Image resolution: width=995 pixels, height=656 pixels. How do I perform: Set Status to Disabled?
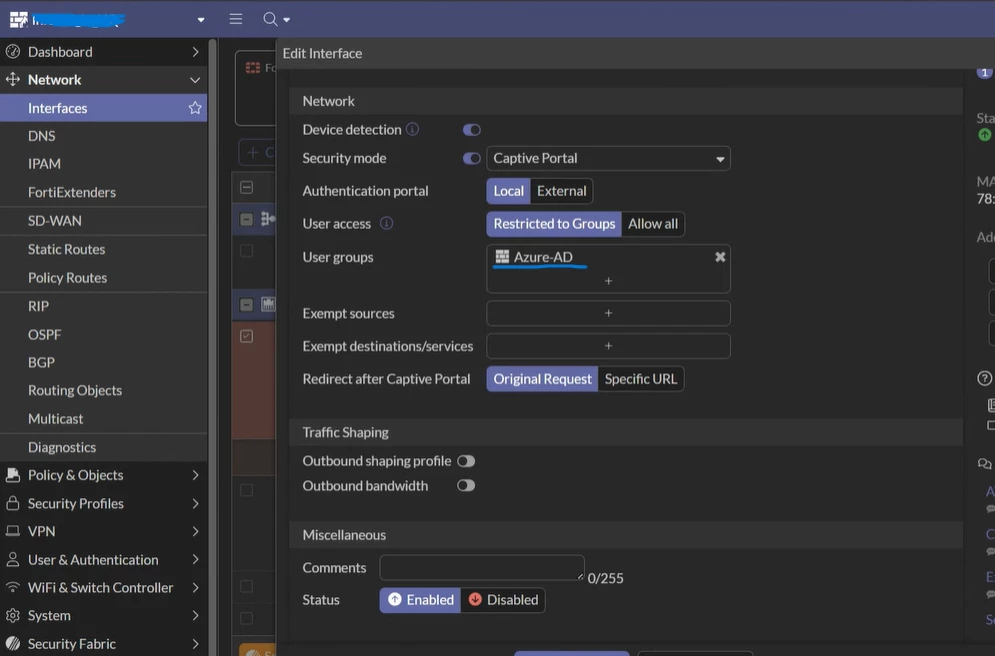pyautogui.click(x=503, y=600)
